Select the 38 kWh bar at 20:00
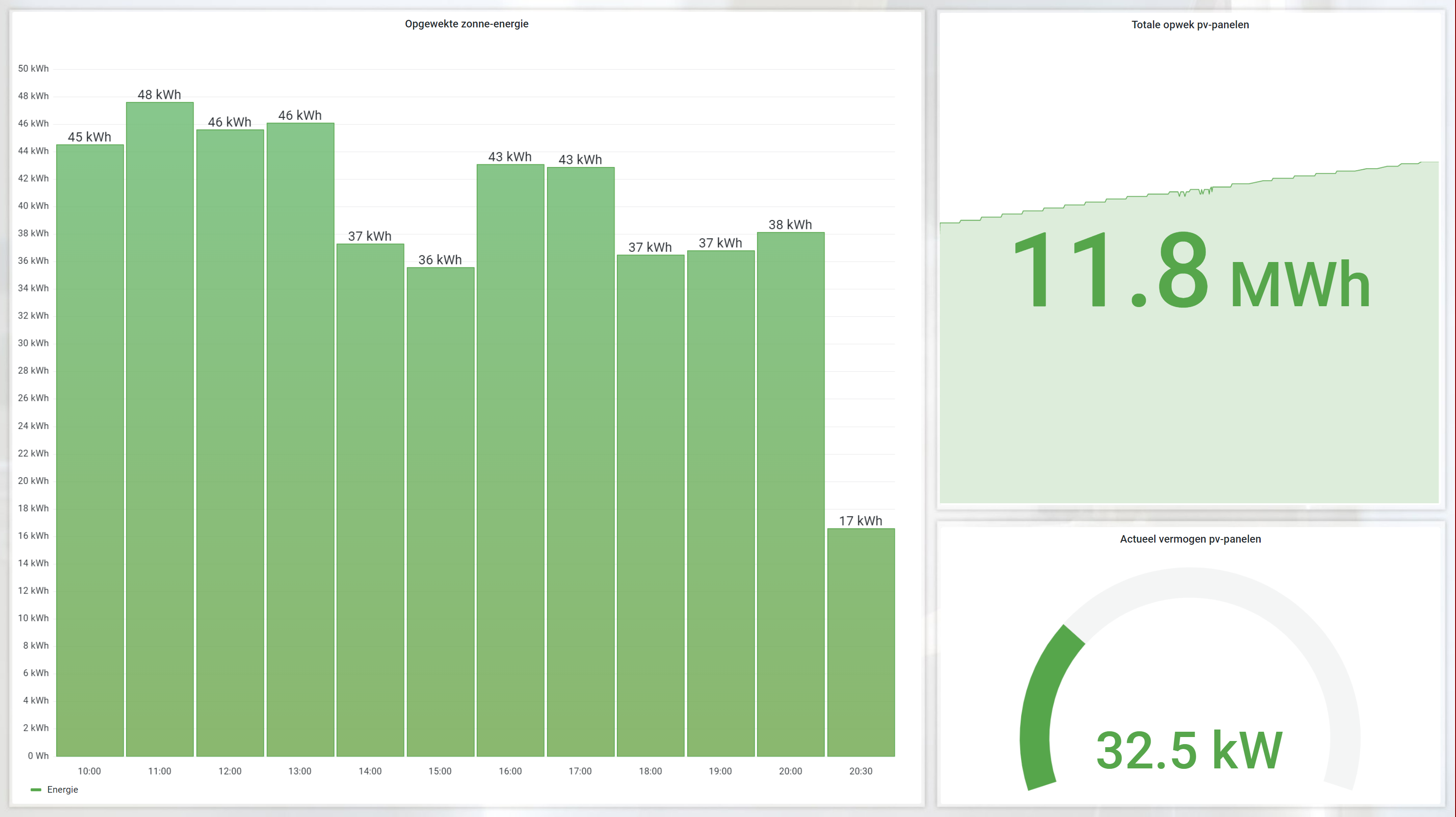Viewport: 1456px width, 817px height. tap(791, 494)
